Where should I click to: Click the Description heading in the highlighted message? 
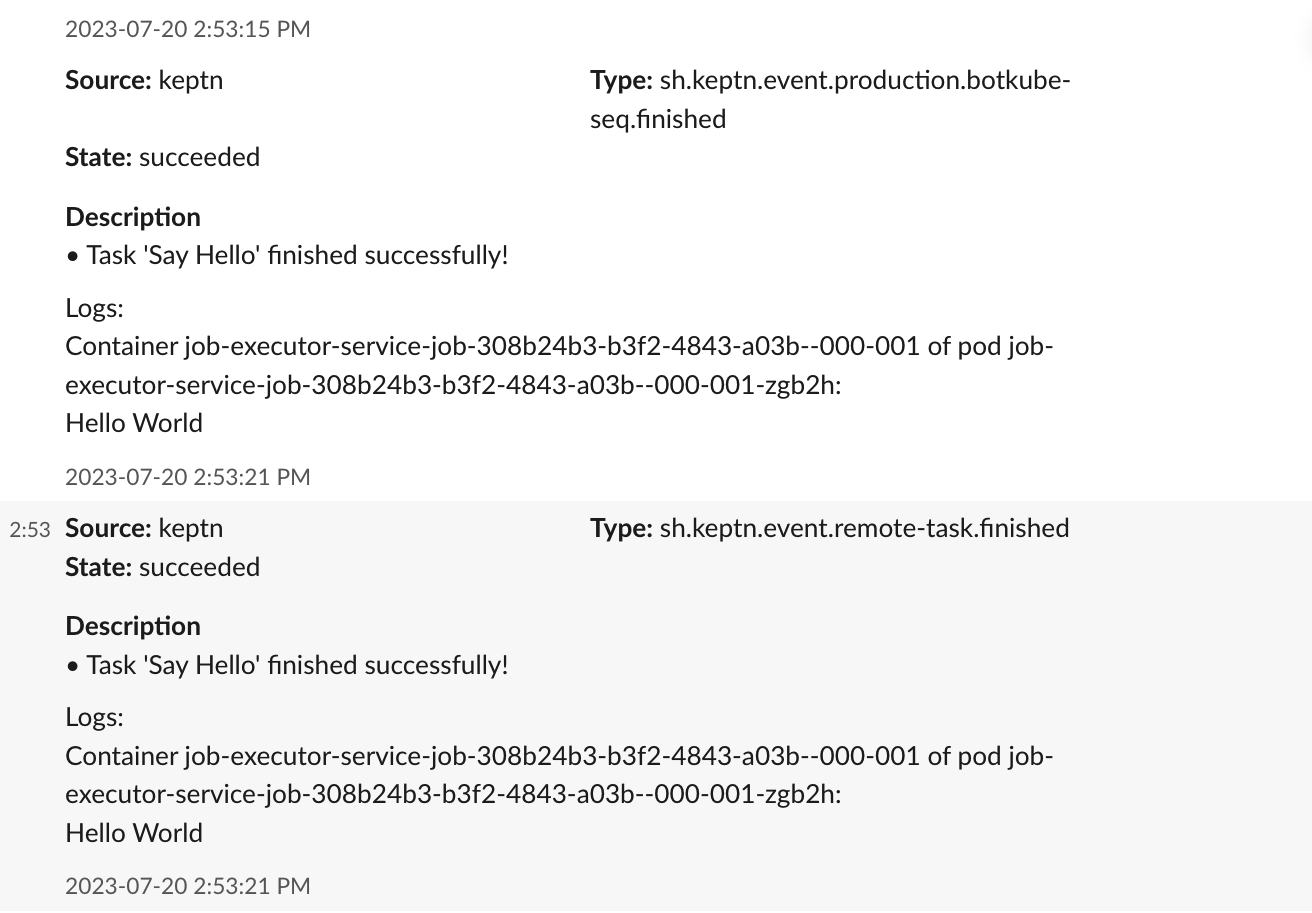[133, 626]
